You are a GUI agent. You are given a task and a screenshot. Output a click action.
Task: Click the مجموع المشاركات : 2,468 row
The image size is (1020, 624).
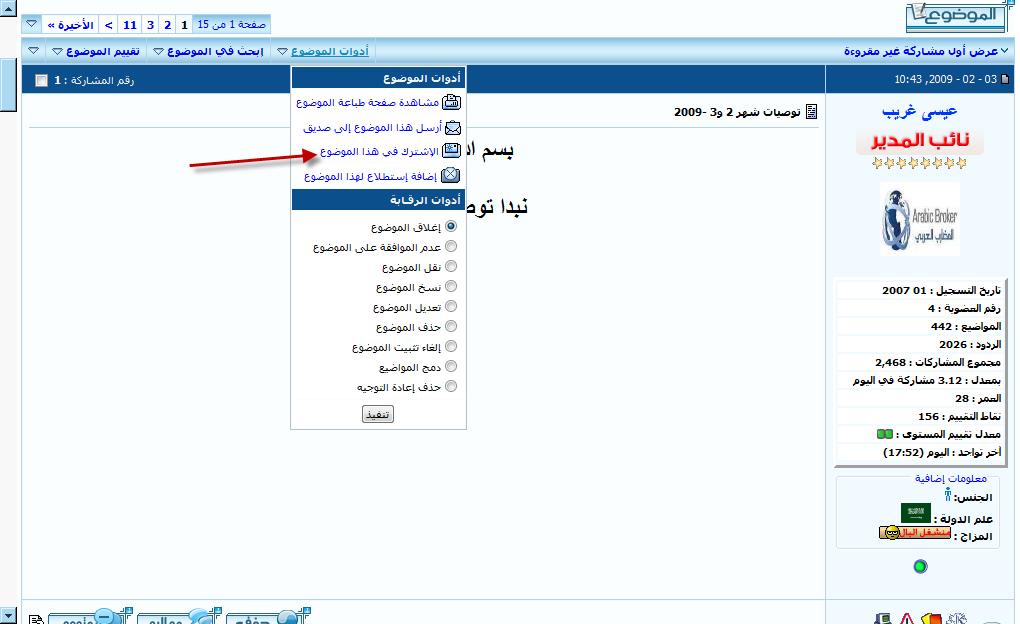tap(918, 362)
